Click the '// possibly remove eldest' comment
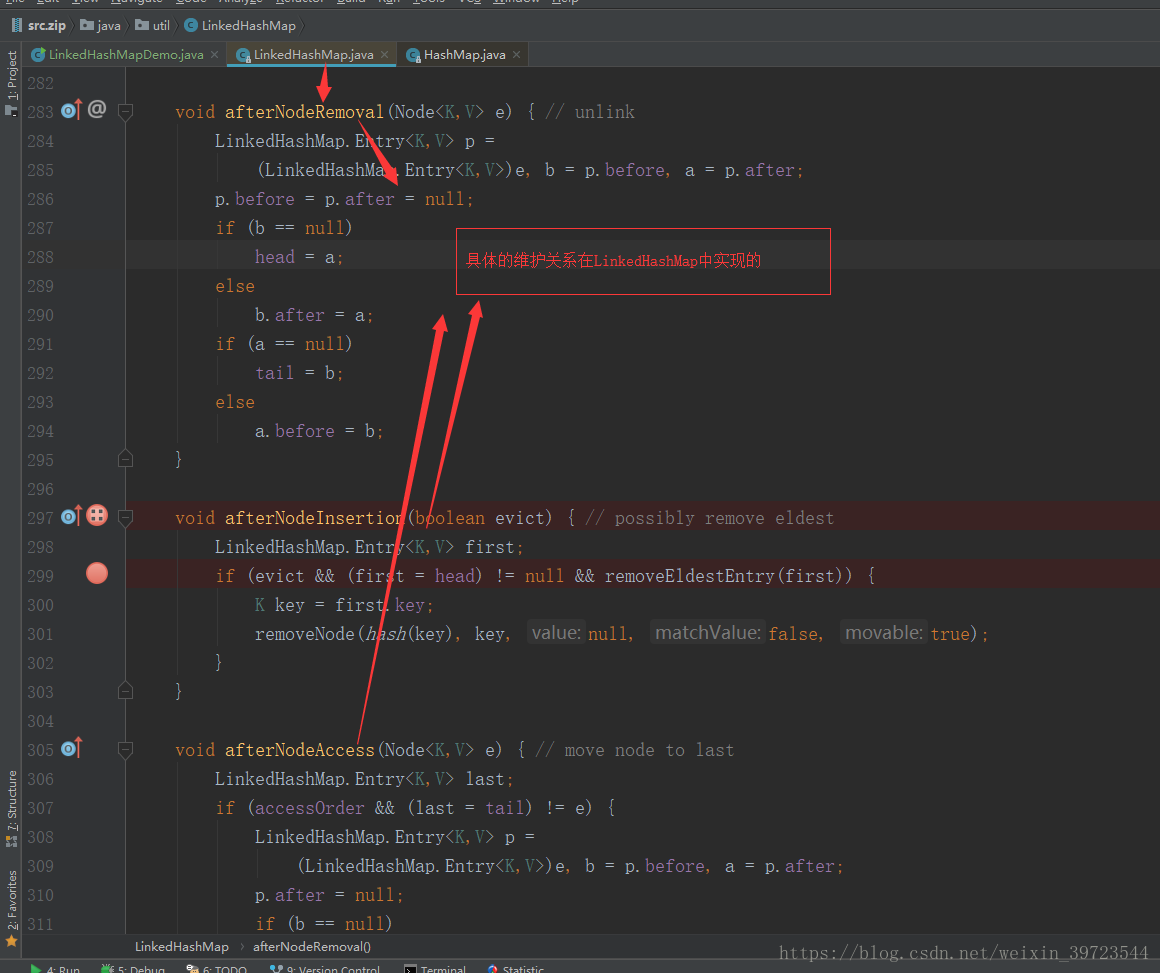 point(709,518)
